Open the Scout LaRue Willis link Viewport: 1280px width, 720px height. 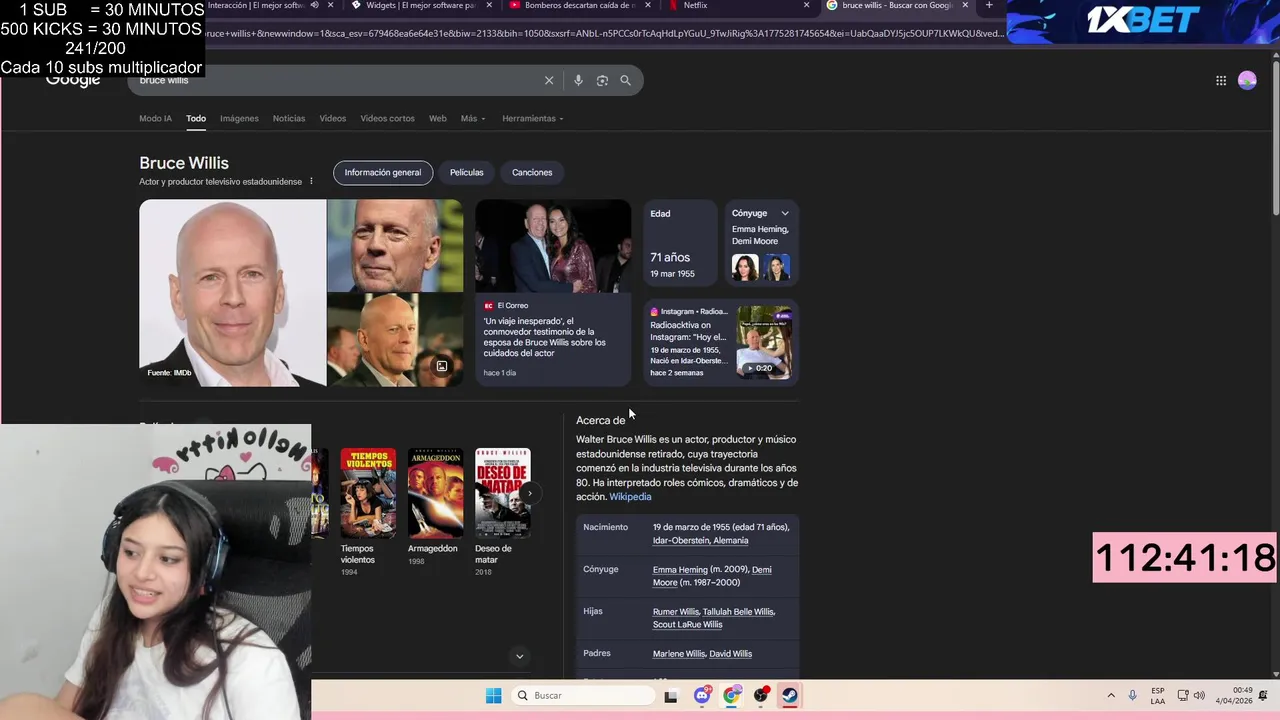pyautogui.click(x=687, y=625)
